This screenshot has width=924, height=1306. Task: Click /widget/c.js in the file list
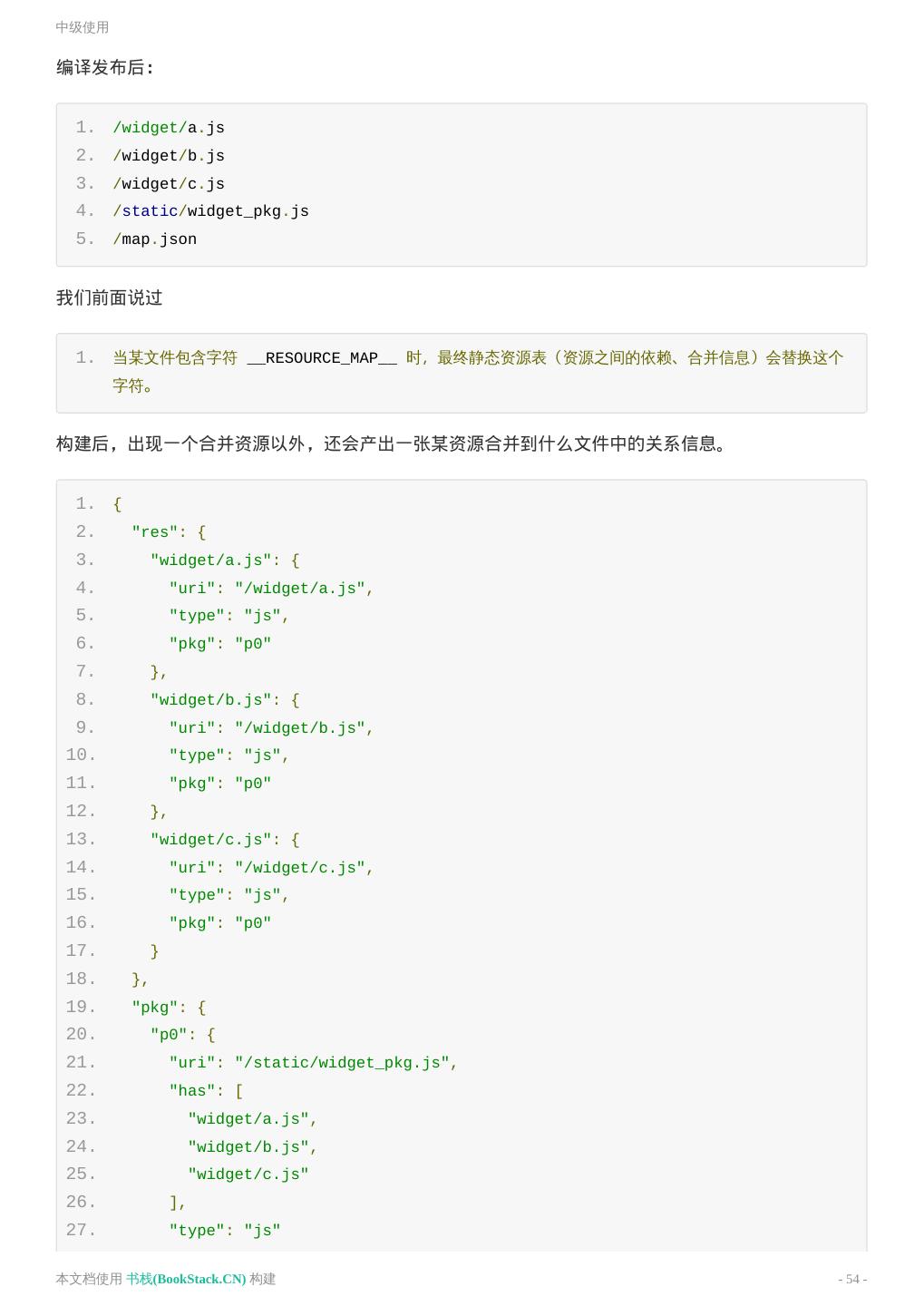tap(169, 184)
